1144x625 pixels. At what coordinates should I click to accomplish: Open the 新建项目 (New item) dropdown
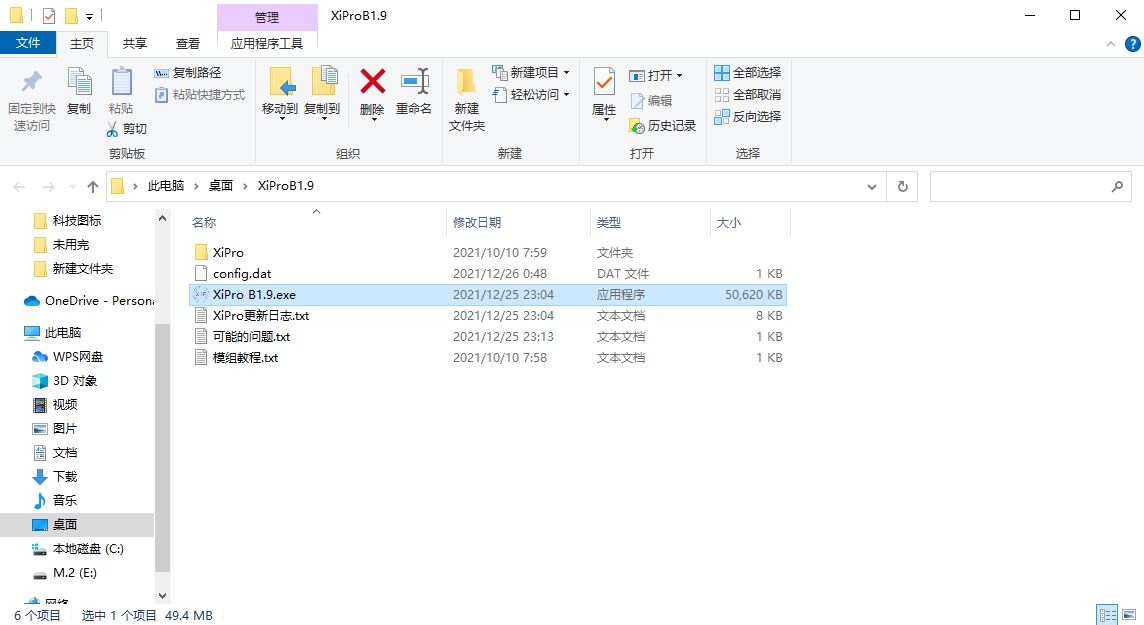[x=531, y=73]
